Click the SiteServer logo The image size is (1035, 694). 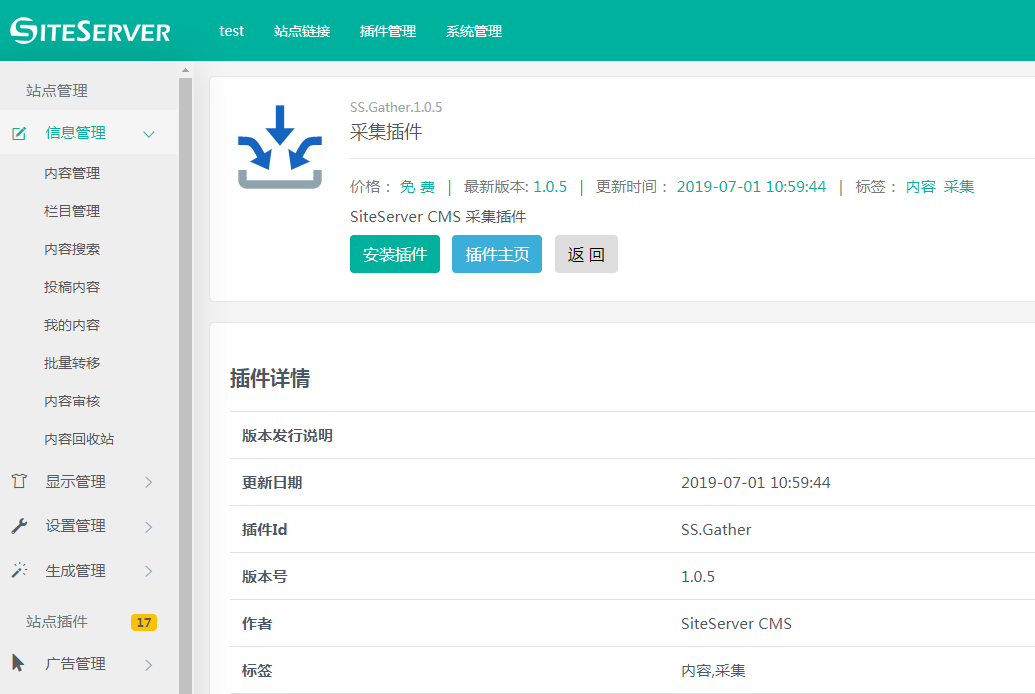coord(91,31)
